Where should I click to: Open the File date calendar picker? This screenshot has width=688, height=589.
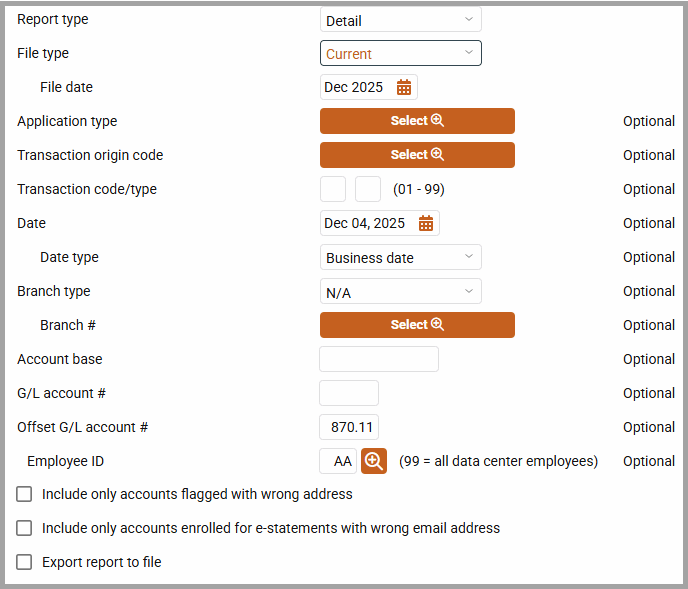click(404, 88)
